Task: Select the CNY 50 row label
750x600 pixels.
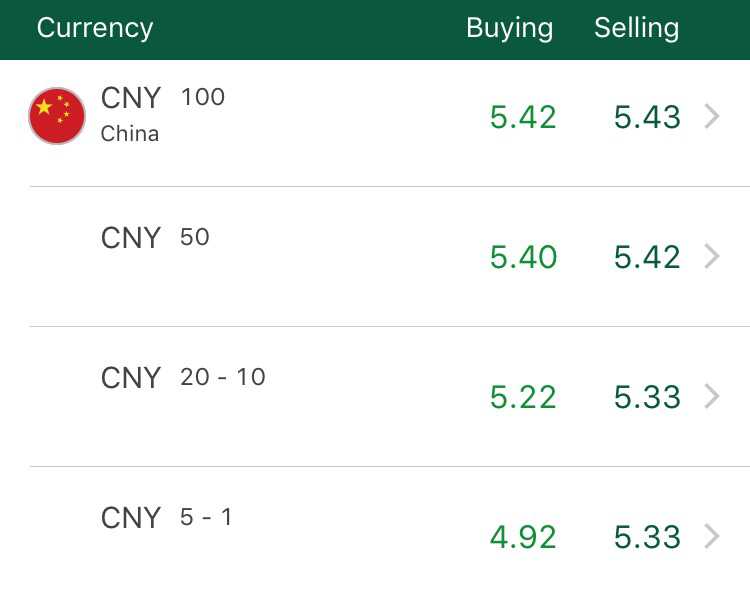Action: (x=131, y=238)
